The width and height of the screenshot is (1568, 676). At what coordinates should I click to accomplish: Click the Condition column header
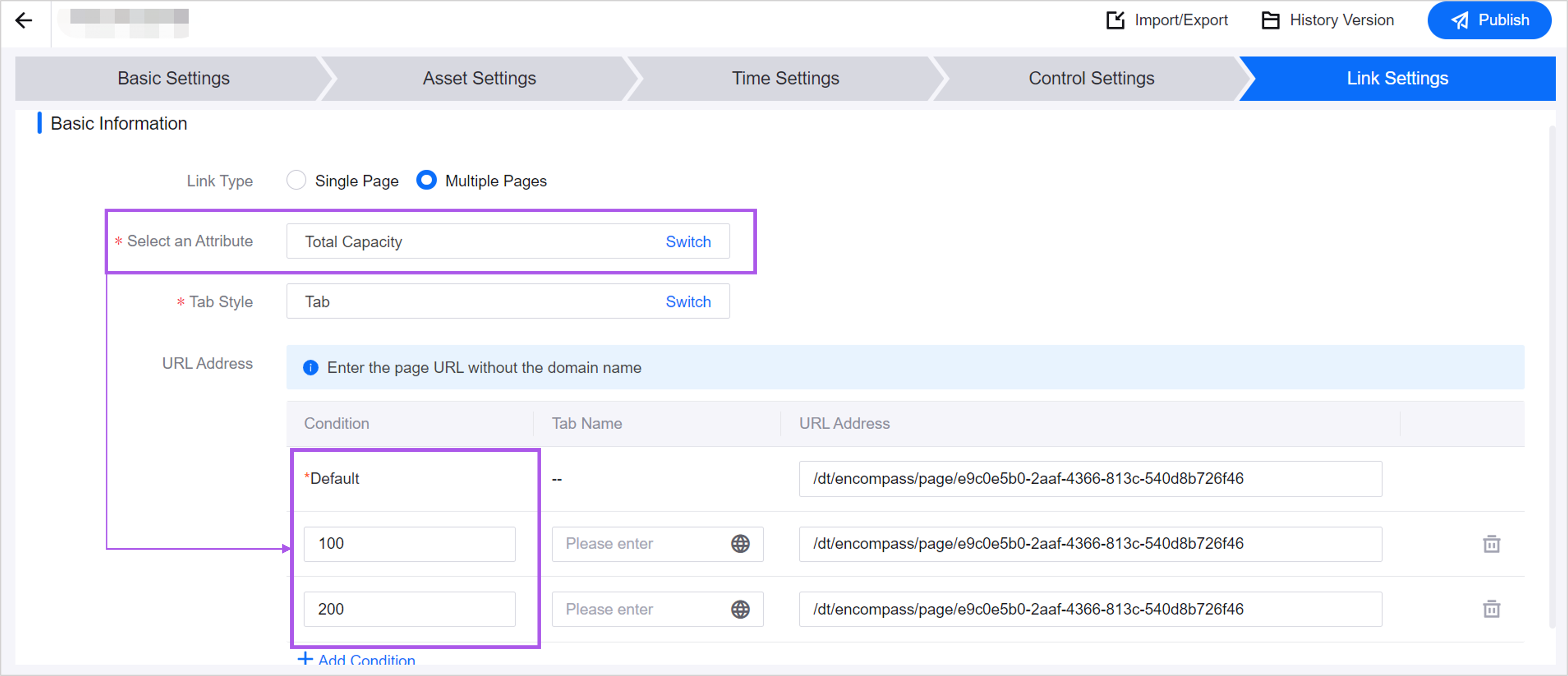(337, 423)
